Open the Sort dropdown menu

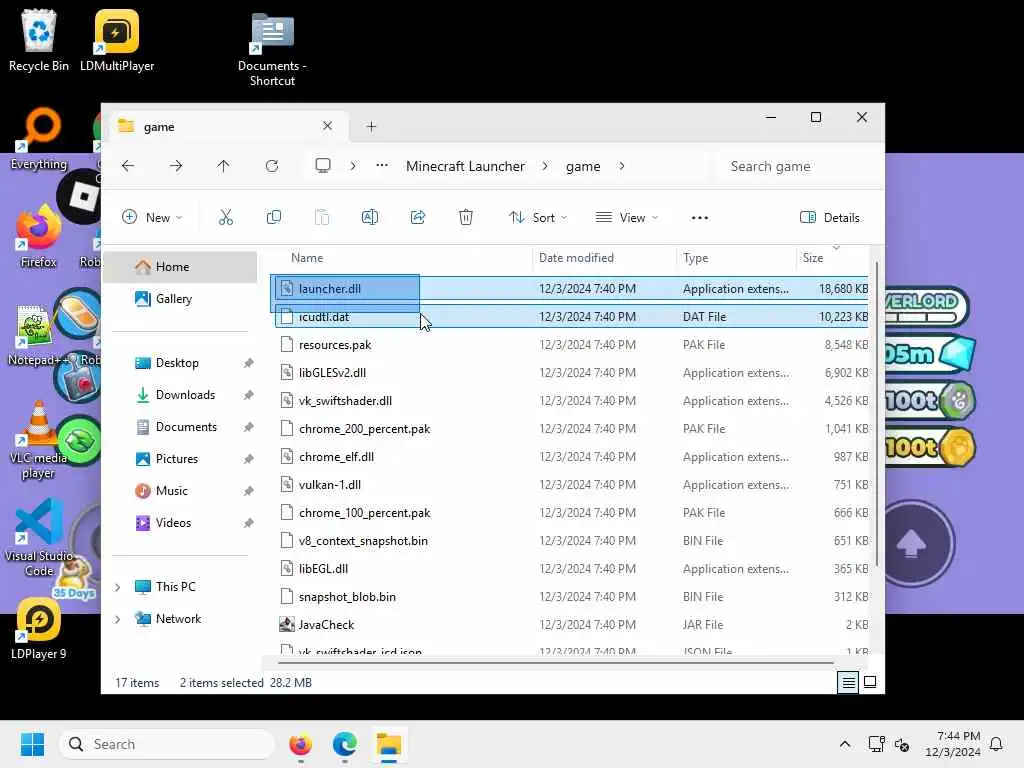coord(537,217)
